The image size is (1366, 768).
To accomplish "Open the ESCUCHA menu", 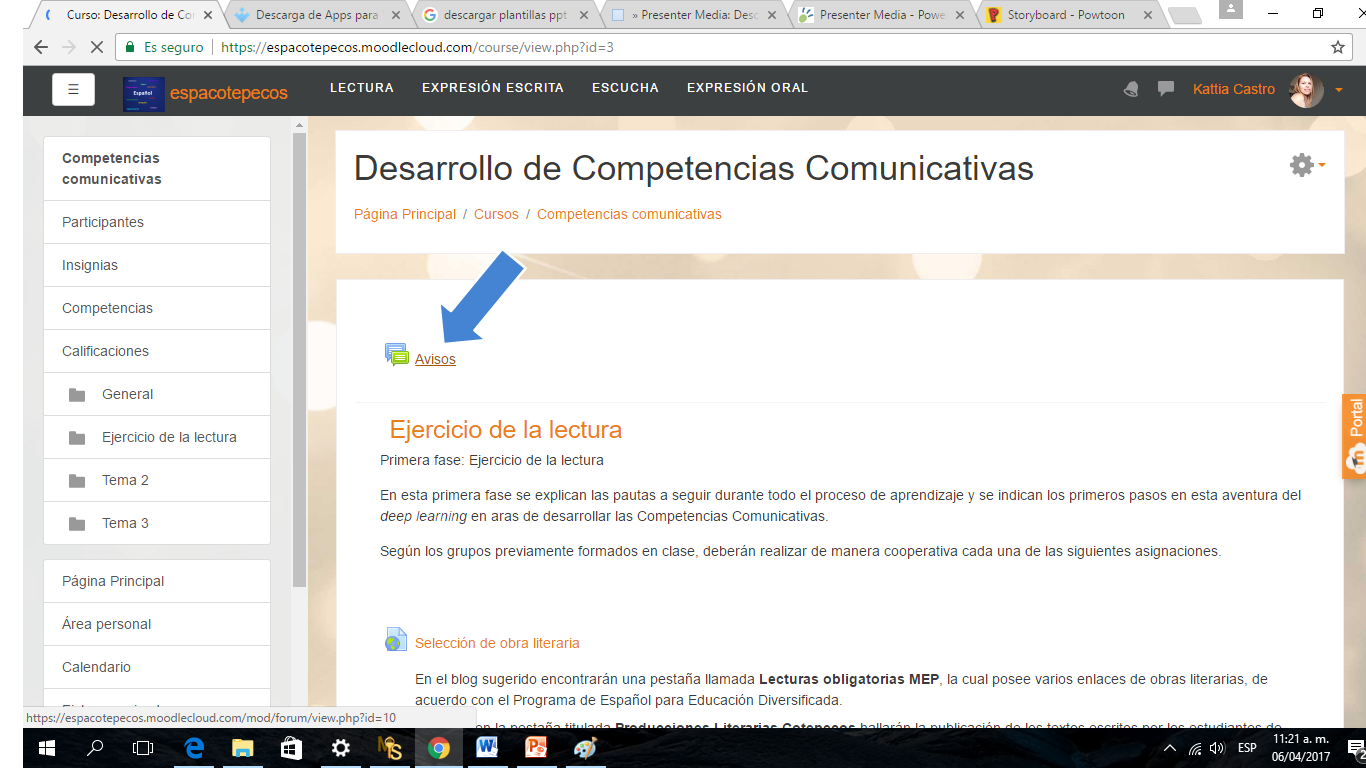I will pos(625,88).
